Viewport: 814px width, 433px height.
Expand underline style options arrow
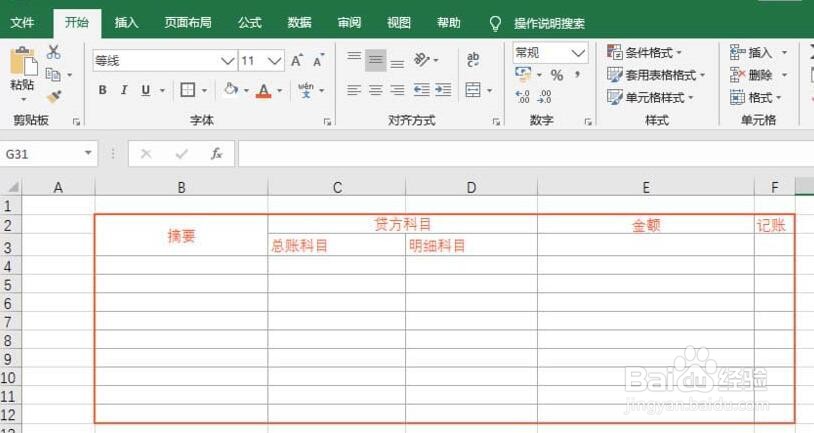[162, 91]
